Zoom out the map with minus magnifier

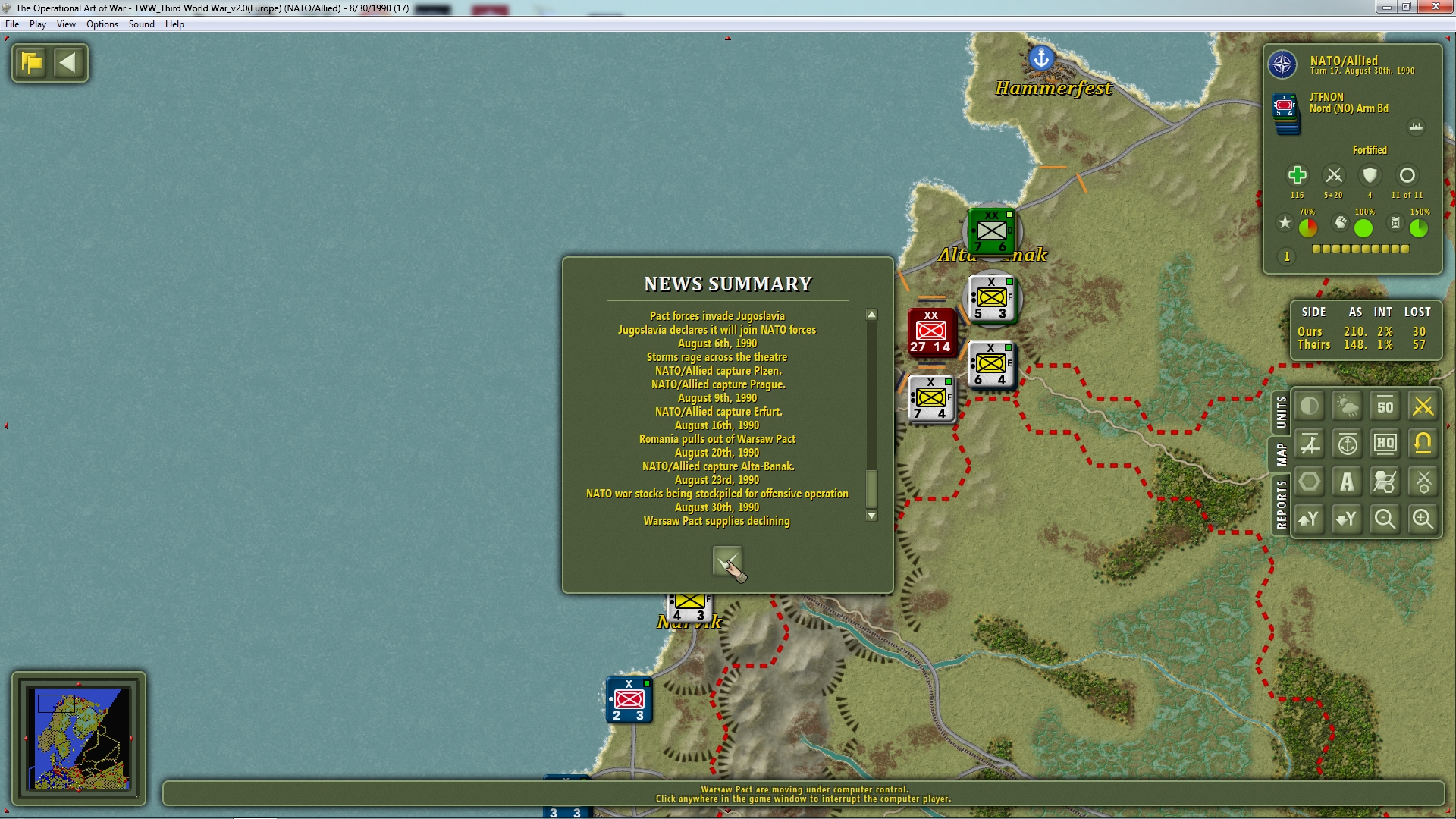tap(1385, 519)
